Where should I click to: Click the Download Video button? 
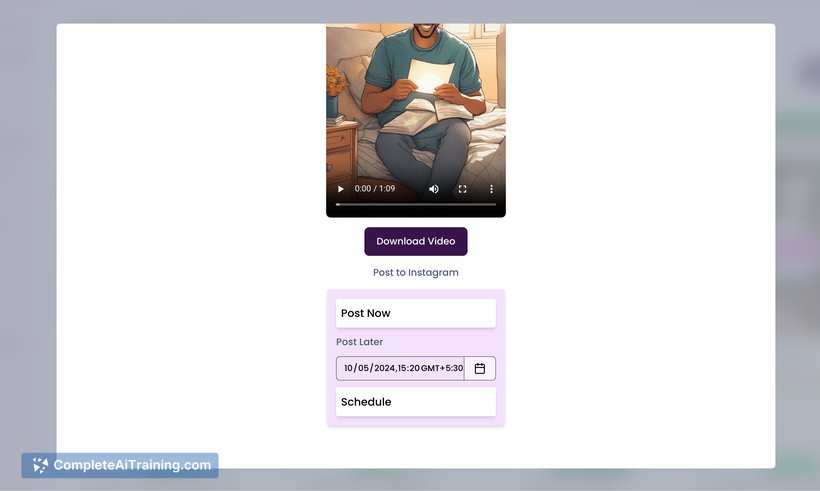(415, 241)
